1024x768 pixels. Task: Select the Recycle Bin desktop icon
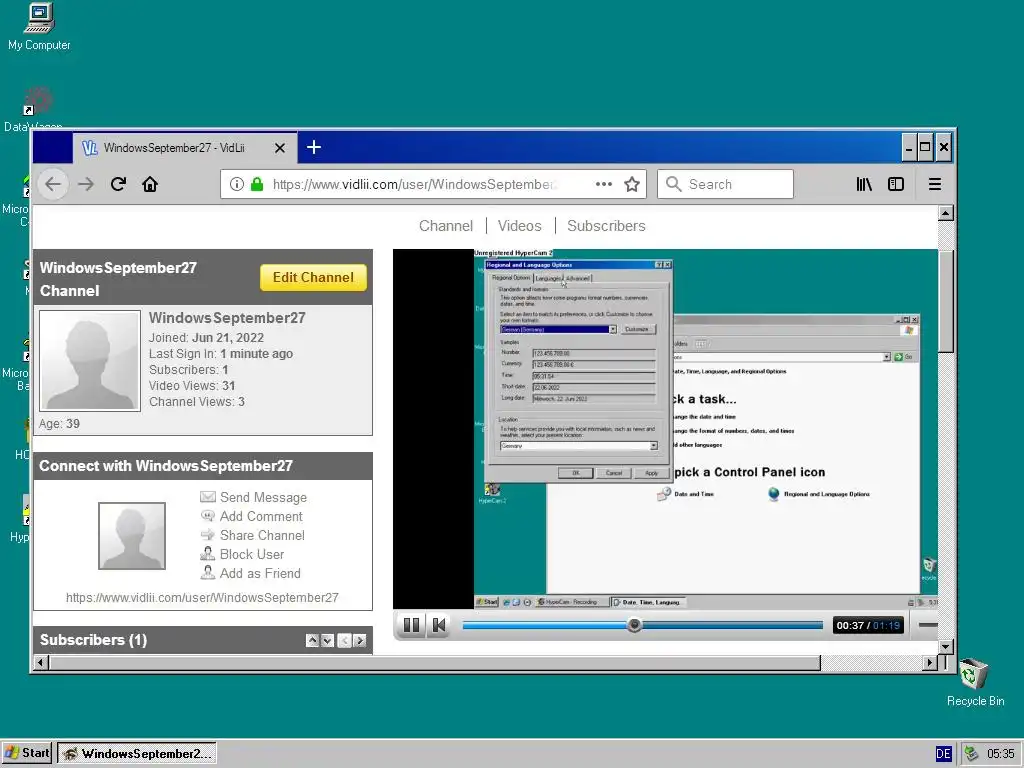pyautogui.click(x=975, y=682)
